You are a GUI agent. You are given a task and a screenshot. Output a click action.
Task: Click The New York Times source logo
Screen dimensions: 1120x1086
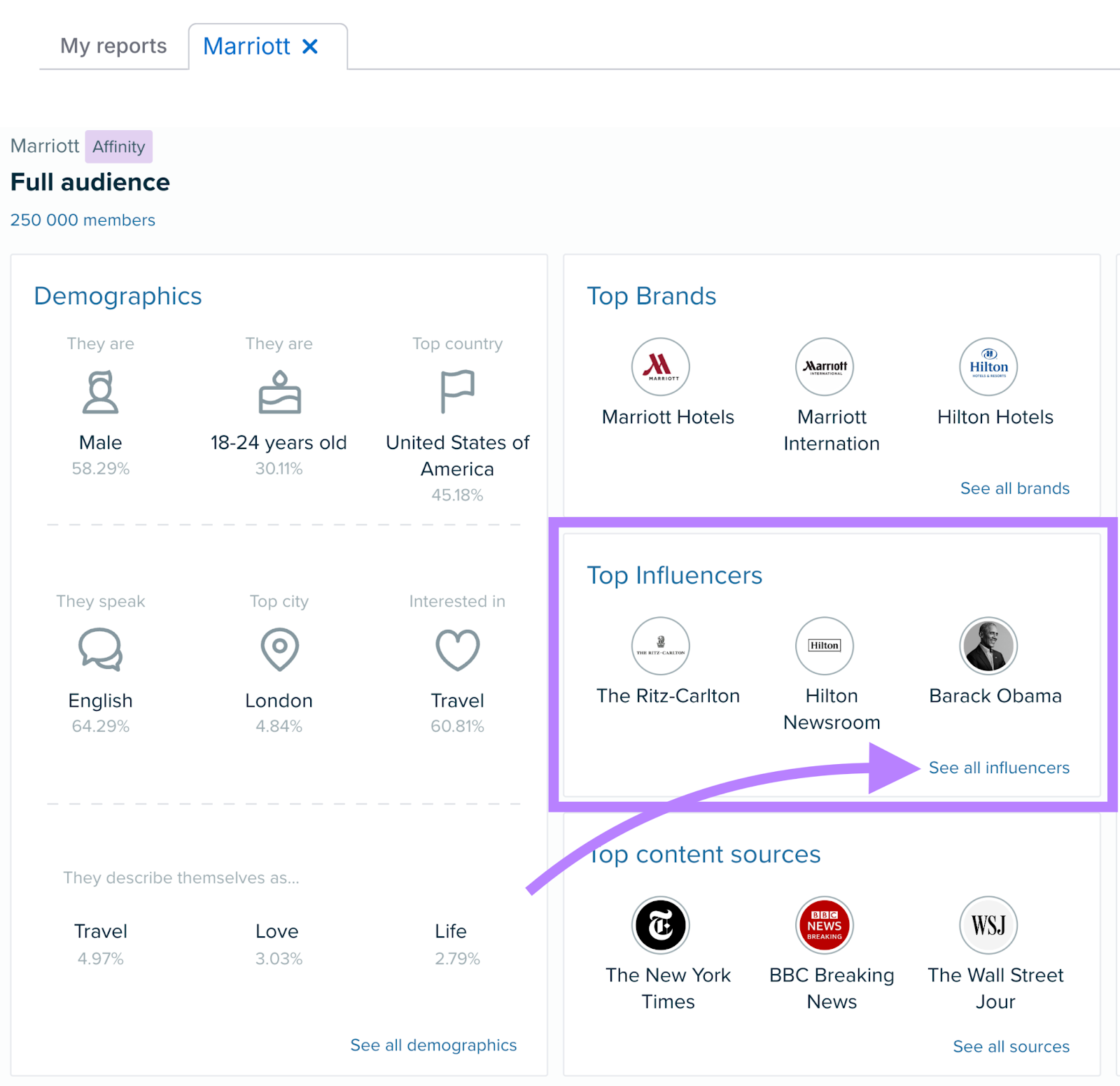coord(660,925)
